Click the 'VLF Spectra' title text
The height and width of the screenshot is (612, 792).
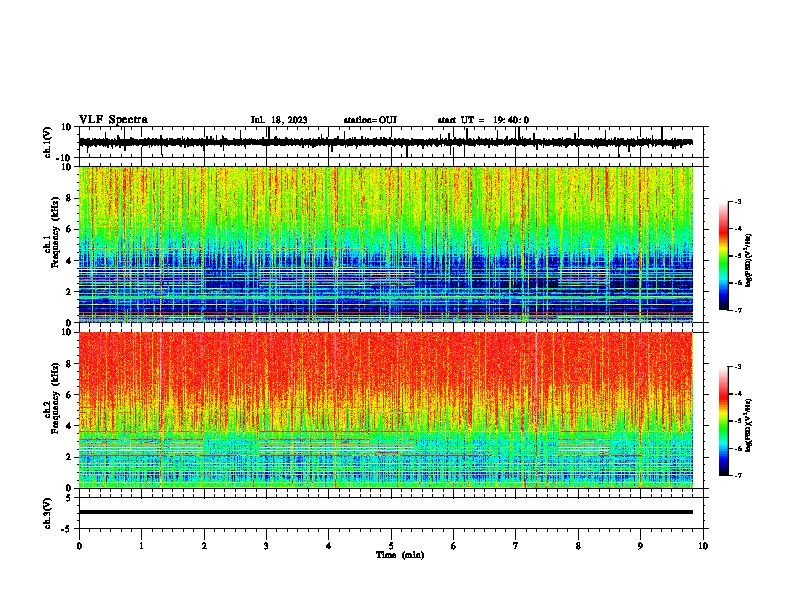(x=113, y=120)
